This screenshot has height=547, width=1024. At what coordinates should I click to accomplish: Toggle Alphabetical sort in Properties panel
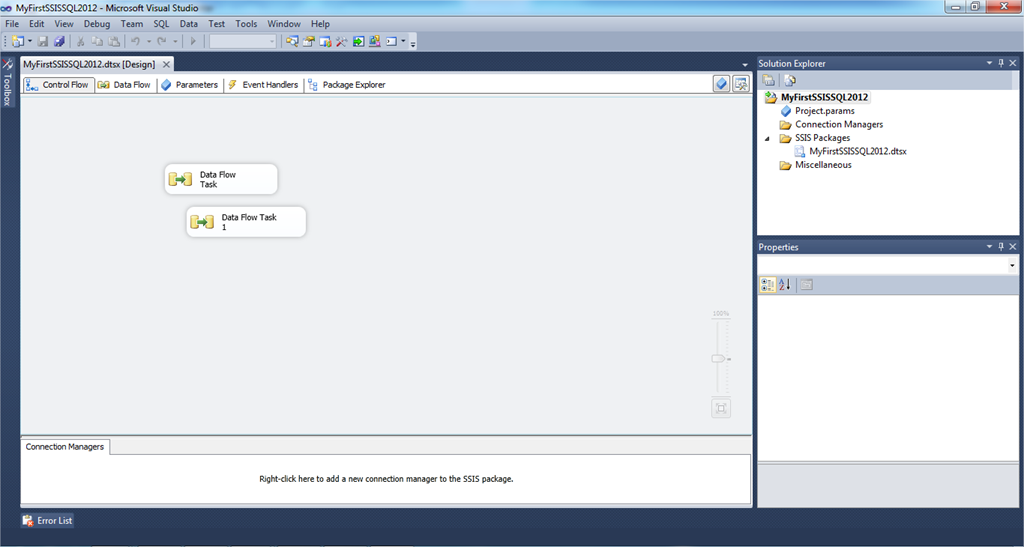[x=784, y=285]
